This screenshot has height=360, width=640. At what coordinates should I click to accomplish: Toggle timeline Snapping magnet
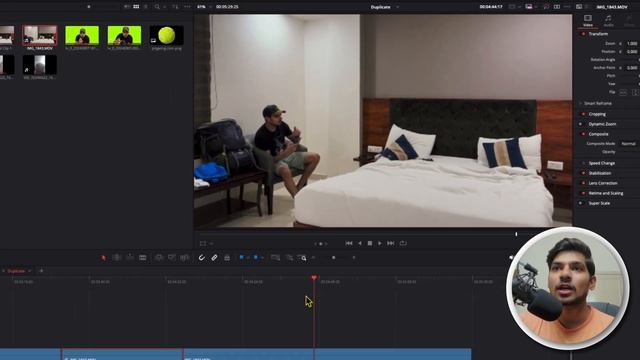click(201, 258)
